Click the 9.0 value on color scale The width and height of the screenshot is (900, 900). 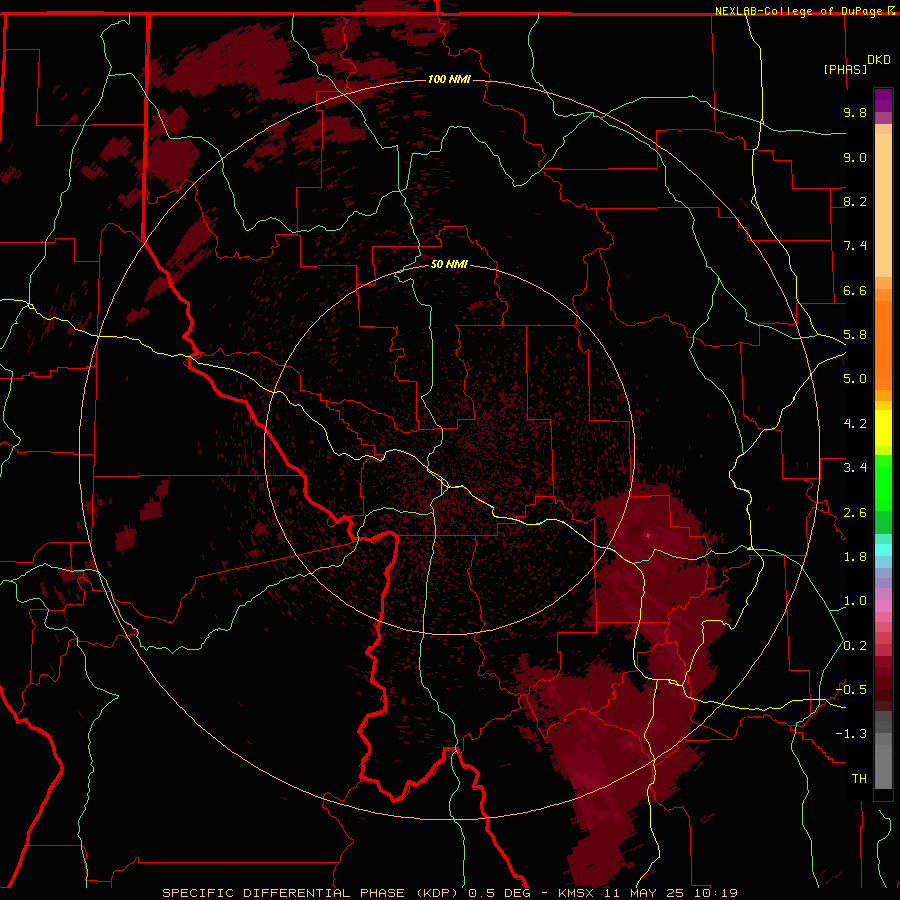(x=855, y=157)
